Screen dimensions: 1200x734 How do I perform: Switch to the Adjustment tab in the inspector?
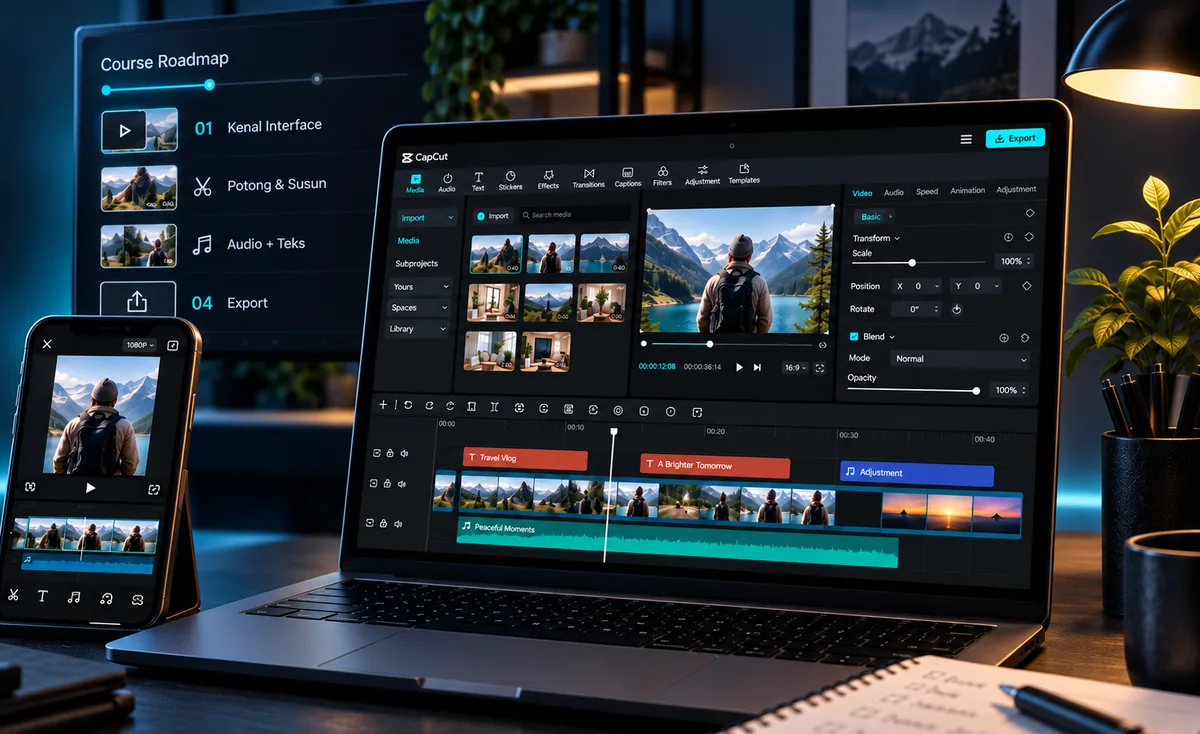coord(1016,189)
